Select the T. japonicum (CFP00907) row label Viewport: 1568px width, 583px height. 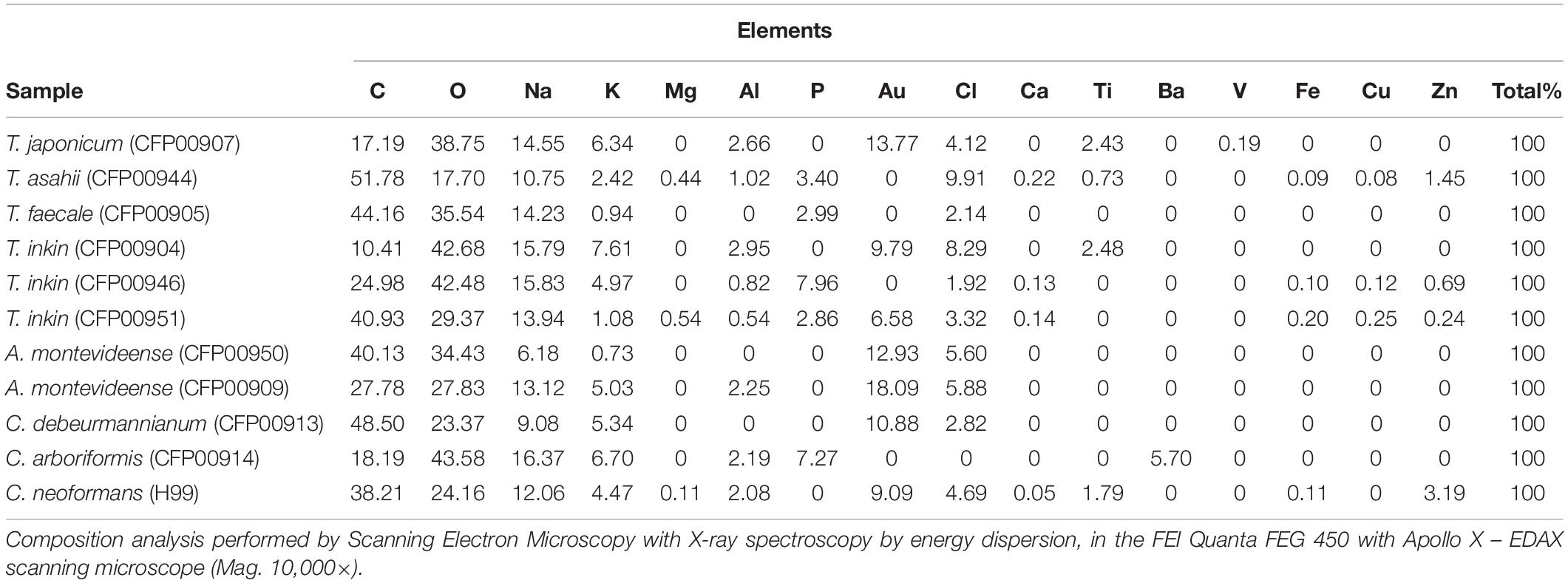tap(123, 143)
